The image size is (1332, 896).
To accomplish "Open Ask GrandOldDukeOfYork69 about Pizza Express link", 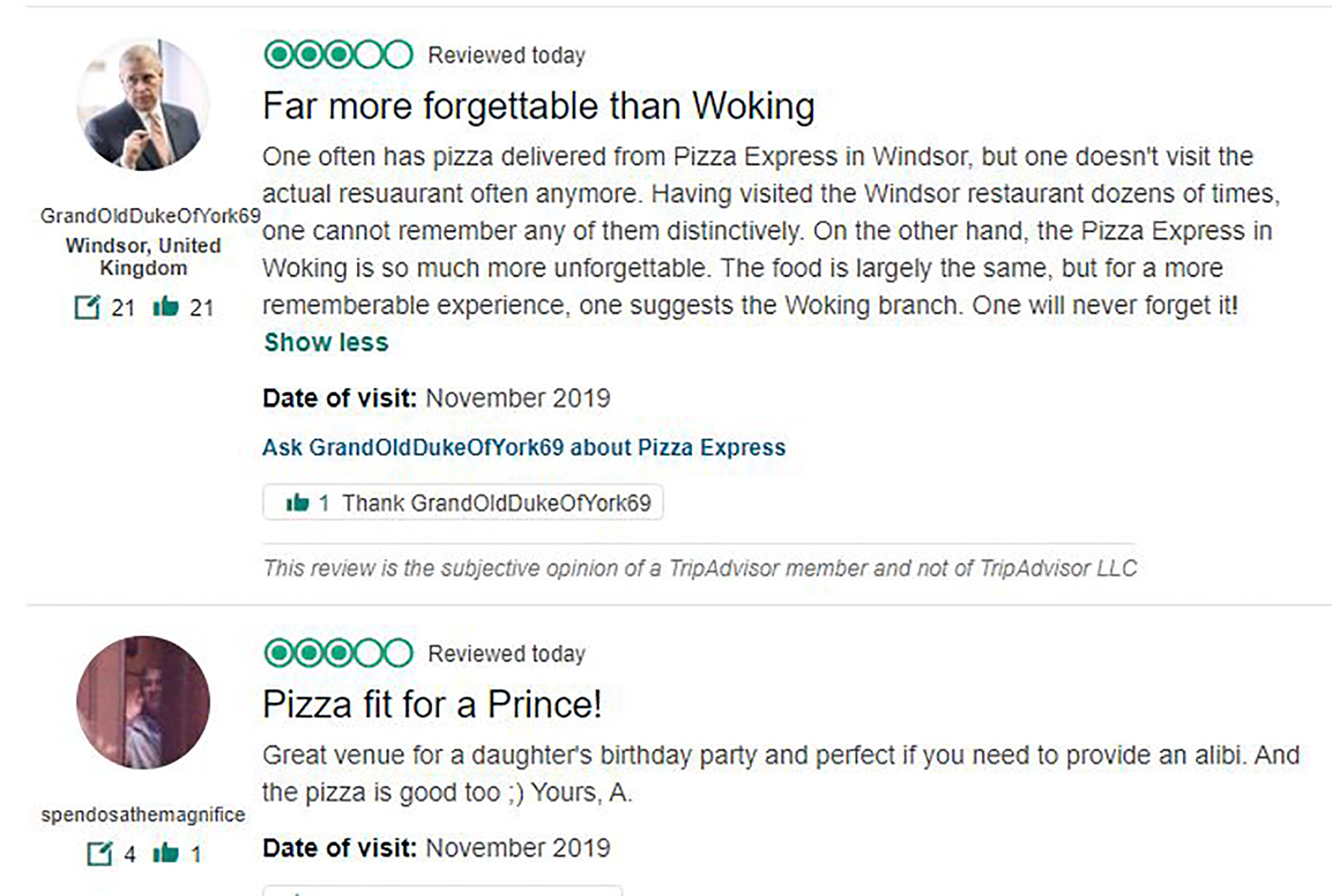I will click(523, 447).
